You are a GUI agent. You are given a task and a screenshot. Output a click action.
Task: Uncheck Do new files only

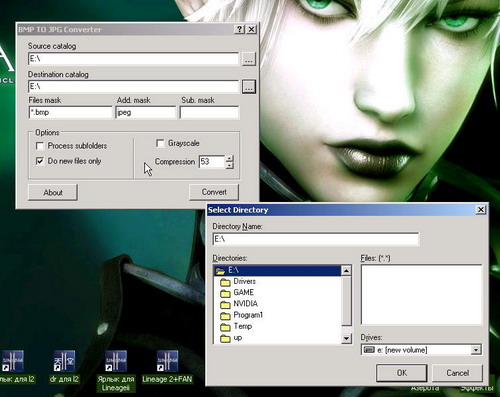click(40, 161)
